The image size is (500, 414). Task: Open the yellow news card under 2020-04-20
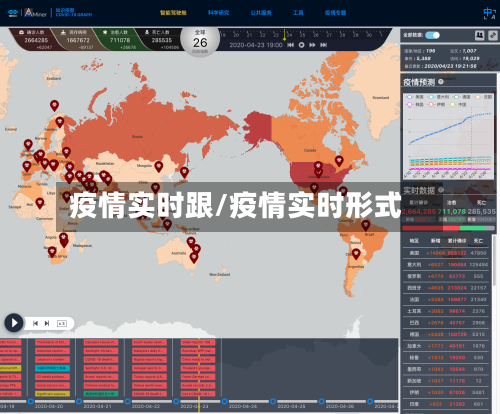point(52,394)
